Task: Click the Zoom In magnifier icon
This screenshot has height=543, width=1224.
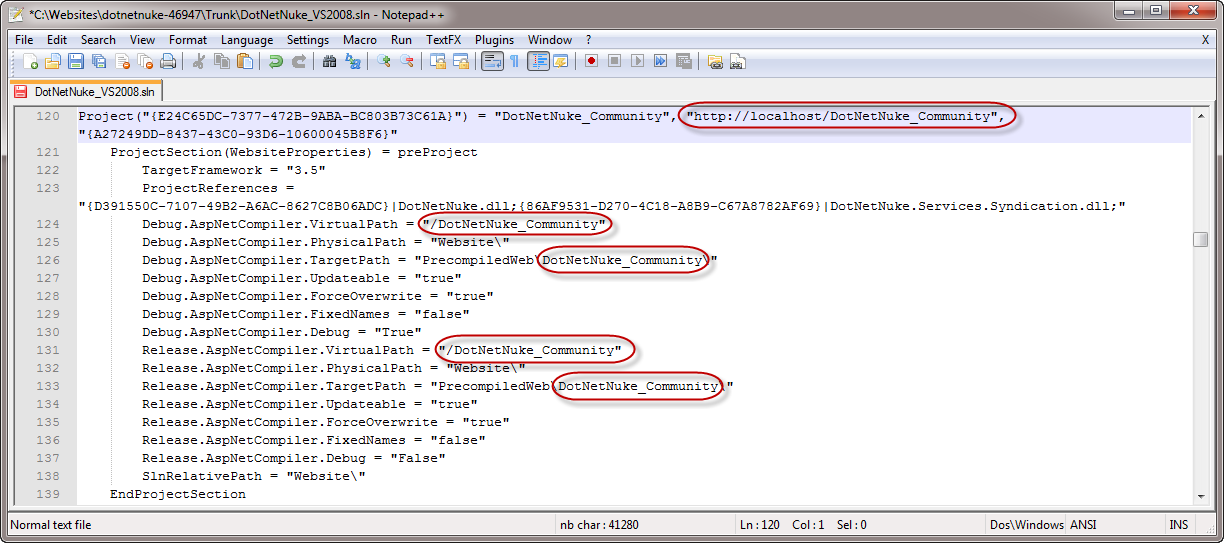Action: click(x=385, y=62)
